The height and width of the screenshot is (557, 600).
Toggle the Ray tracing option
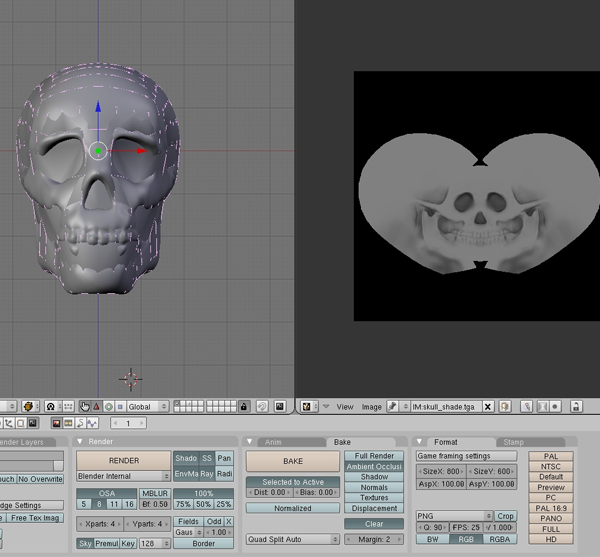tap(207, 474)
